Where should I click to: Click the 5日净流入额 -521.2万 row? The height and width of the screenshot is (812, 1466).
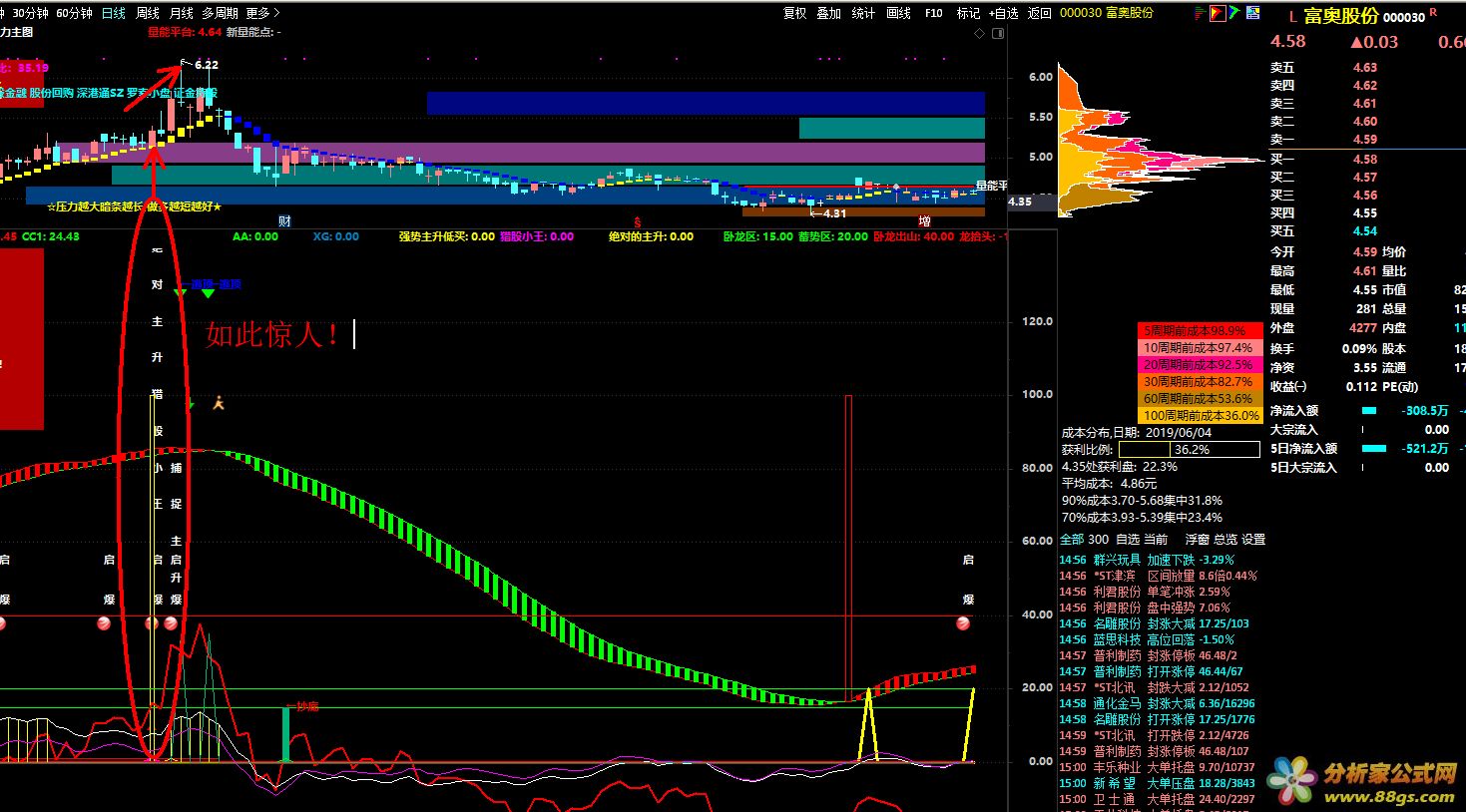(1359, 449)
